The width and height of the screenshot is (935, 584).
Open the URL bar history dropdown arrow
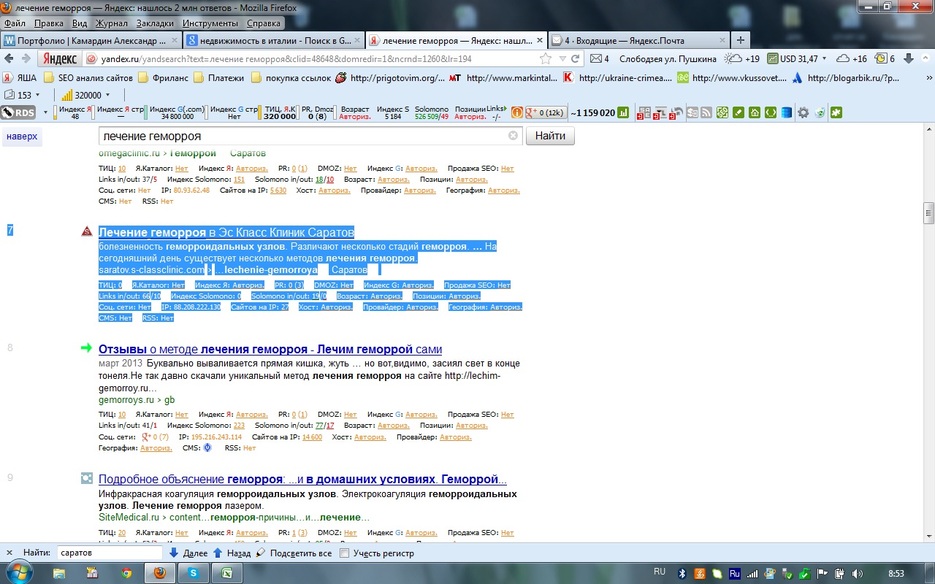coord(562,58)
